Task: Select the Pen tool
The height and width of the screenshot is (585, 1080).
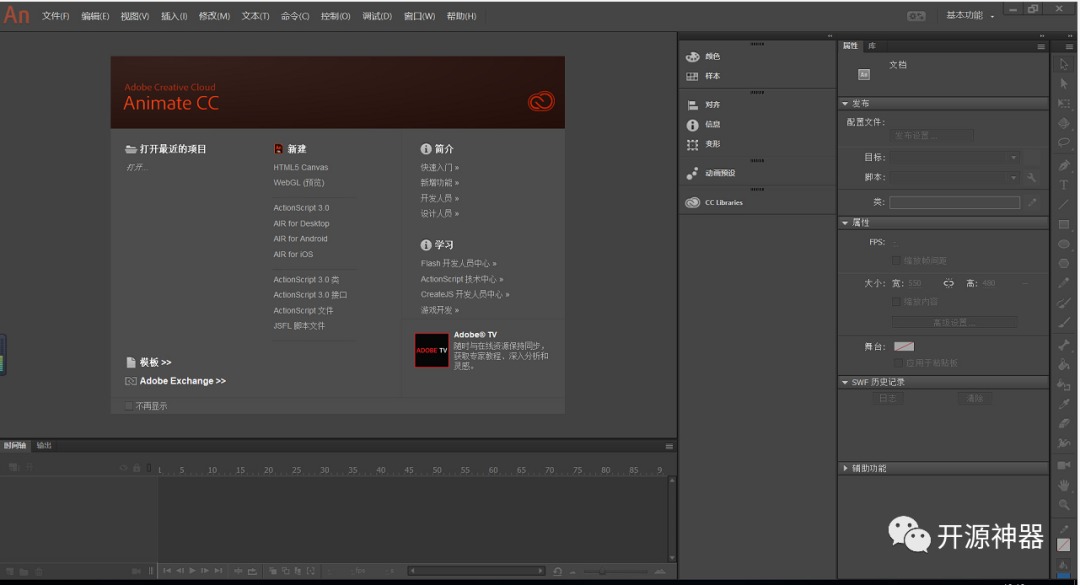Action: click(x=1064, y=165)
